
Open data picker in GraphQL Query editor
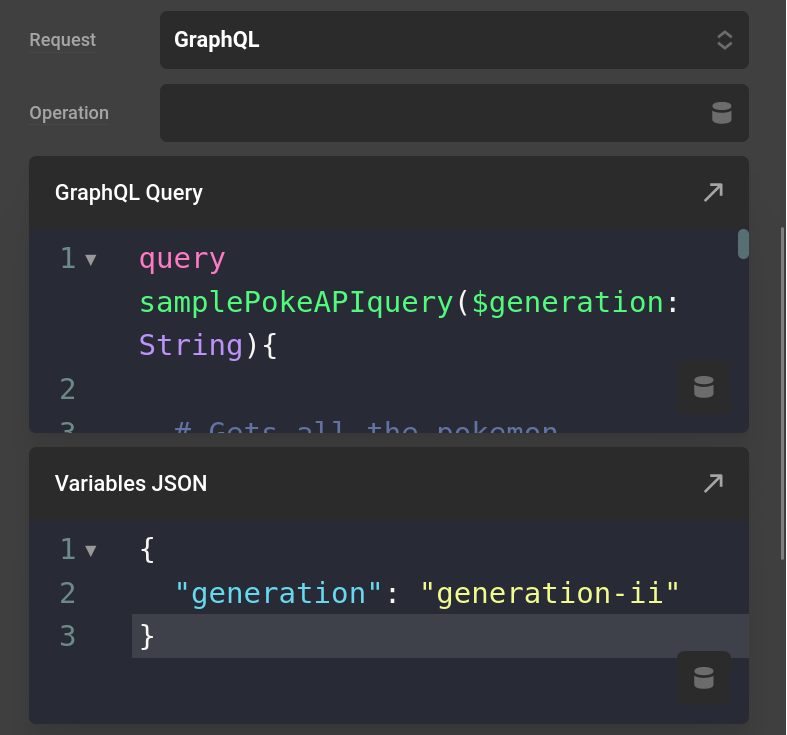704,387
